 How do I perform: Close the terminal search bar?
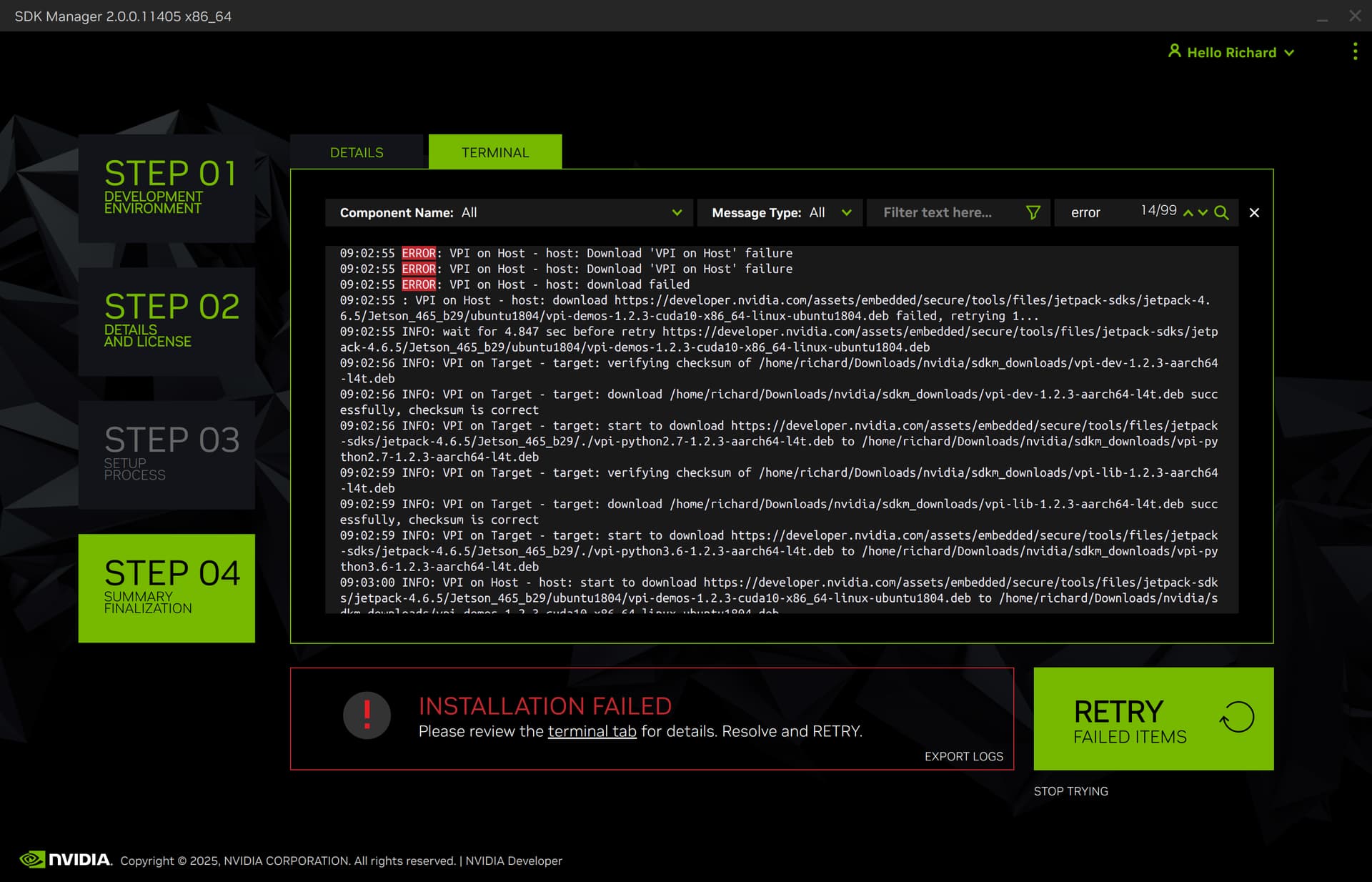(1254, 212)
